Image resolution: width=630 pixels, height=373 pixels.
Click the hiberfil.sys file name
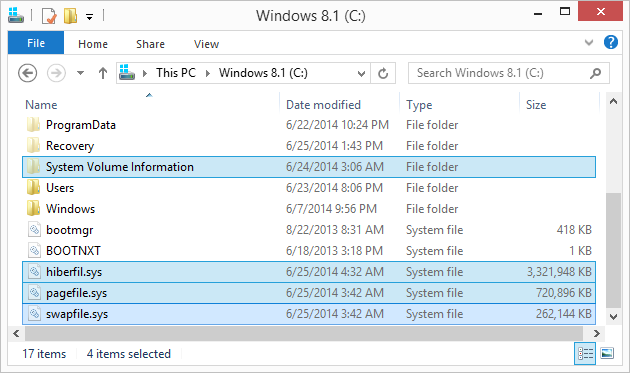coord(74,272)
